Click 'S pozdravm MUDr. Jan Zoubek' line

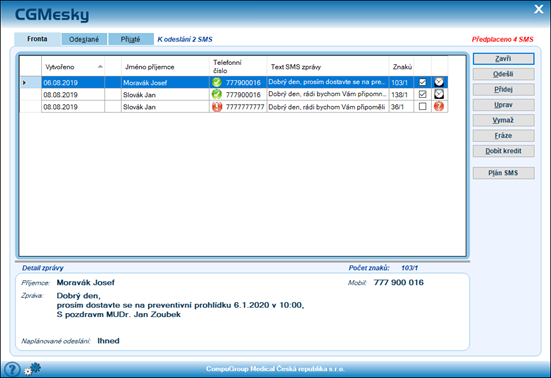(x=119, y=314)
